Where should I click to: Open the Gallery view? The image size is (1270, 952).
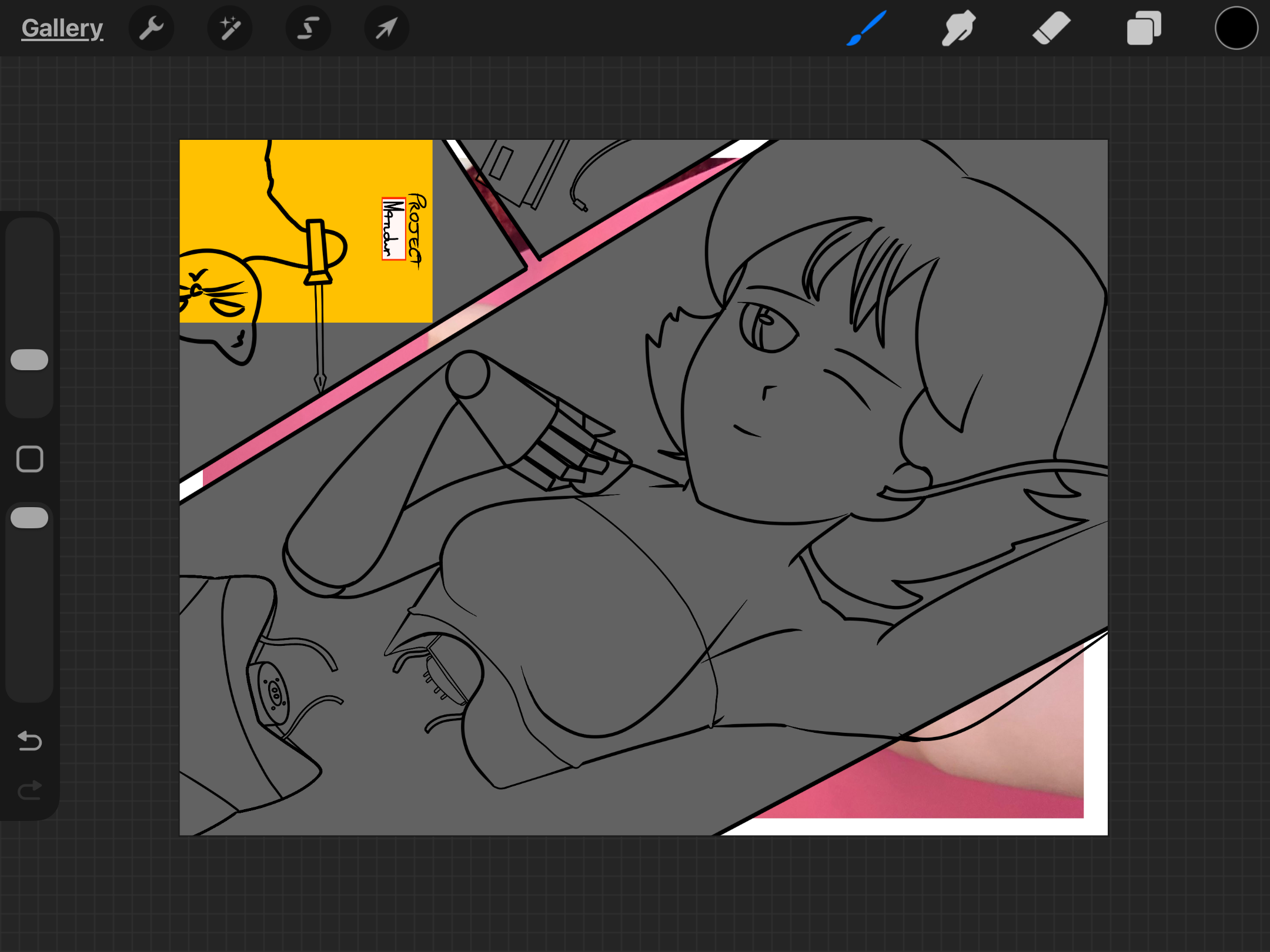[x=62, y=28]
